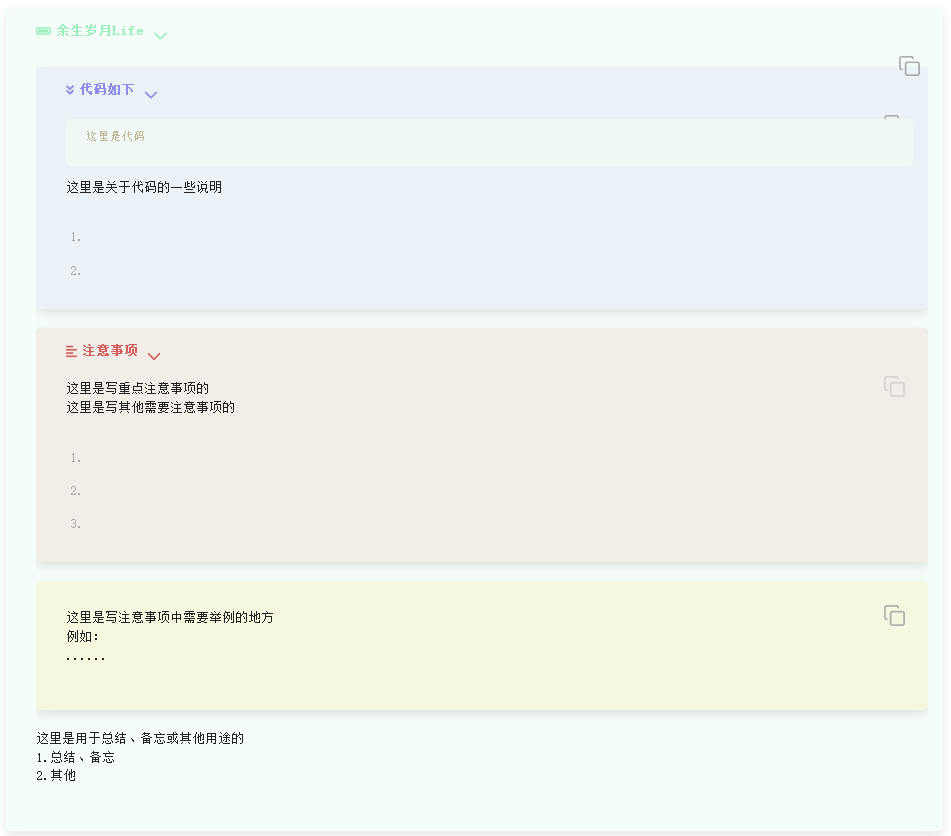
Task: Click the line 这里是写其他需要注意事项的
Action: click(x=150, y=407)
